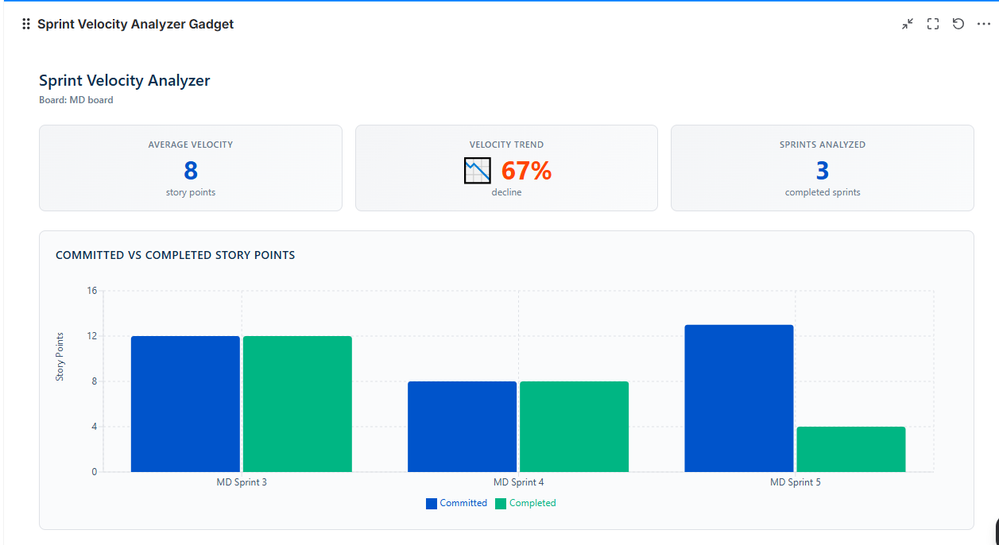Click the MD Sprint 3 completed bar

pos(298,404)
